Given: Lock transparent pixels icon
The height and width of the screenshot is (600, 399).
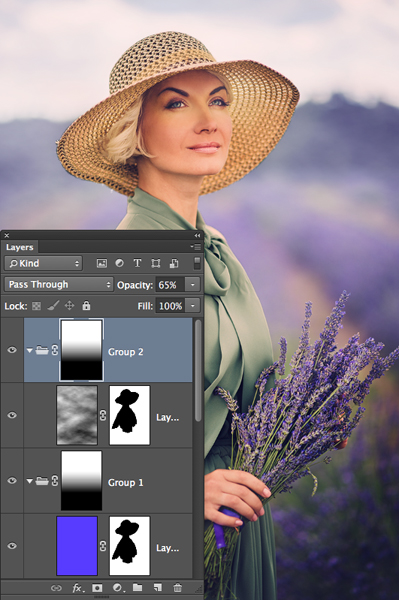Looking at the screenshot, I should pyautogui.click(x=36, y=306).
